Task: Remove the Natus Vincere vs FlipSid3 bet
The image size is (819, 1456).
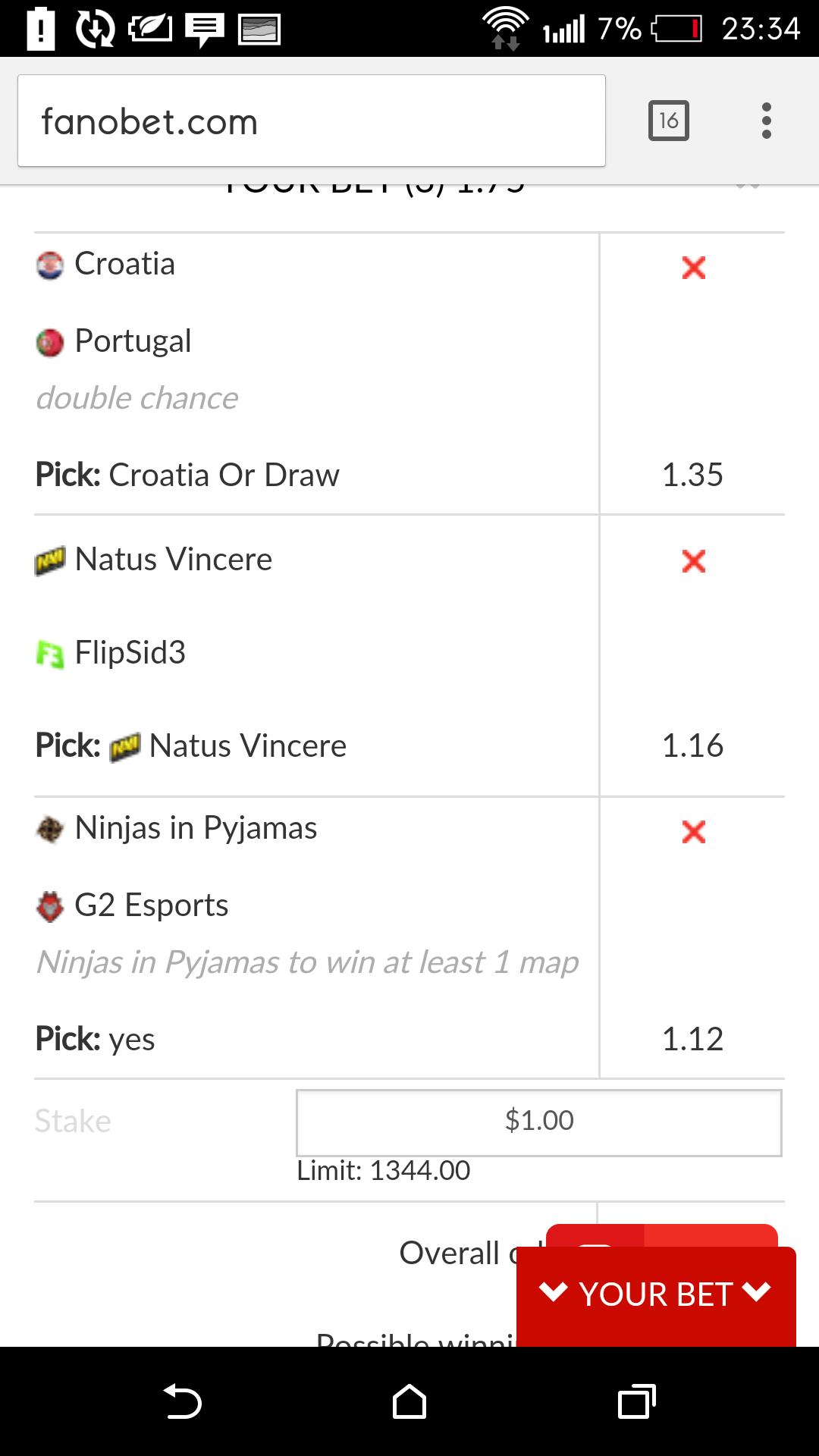Action: [x=693, y=561]
